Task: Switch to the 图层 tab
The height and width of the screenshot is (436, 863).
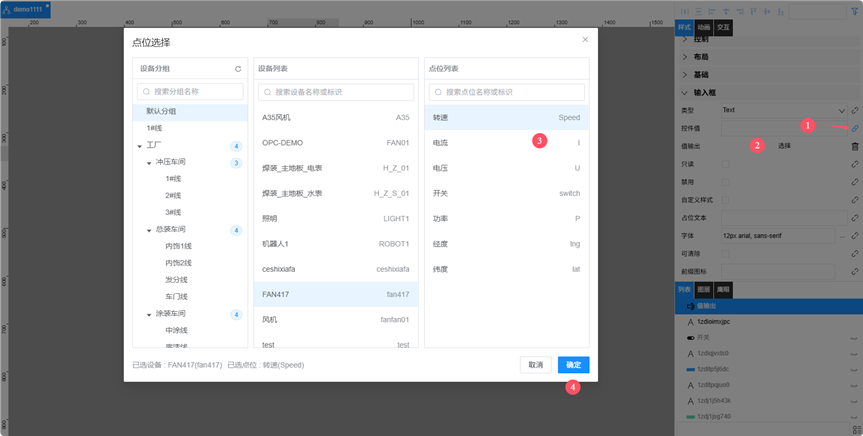Action: [x=703, y=288]
